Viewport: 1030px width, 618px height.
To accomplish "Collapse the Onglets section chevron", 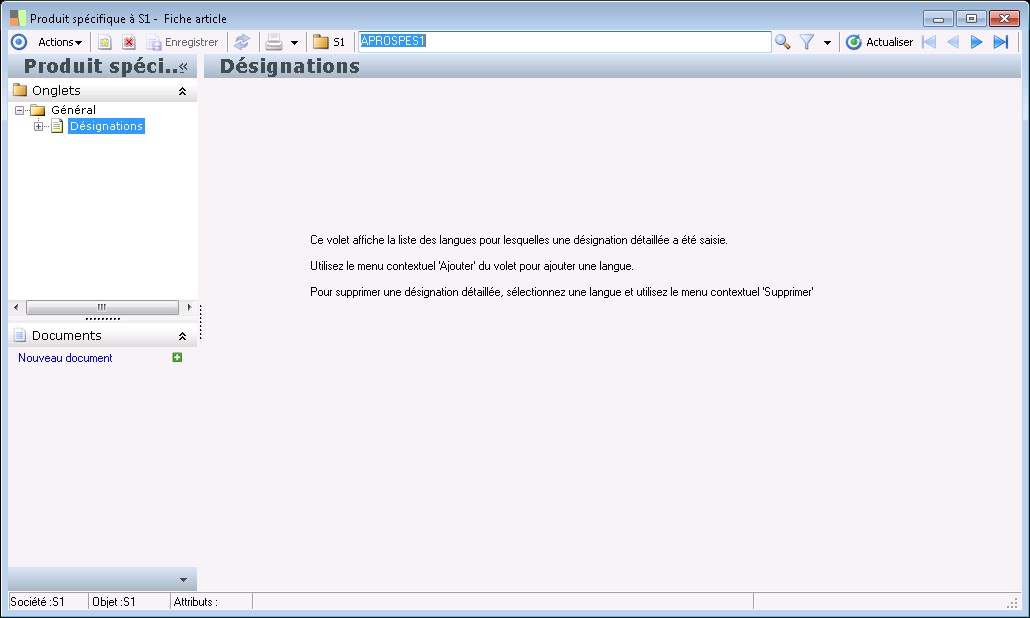I will coord(183,91).
